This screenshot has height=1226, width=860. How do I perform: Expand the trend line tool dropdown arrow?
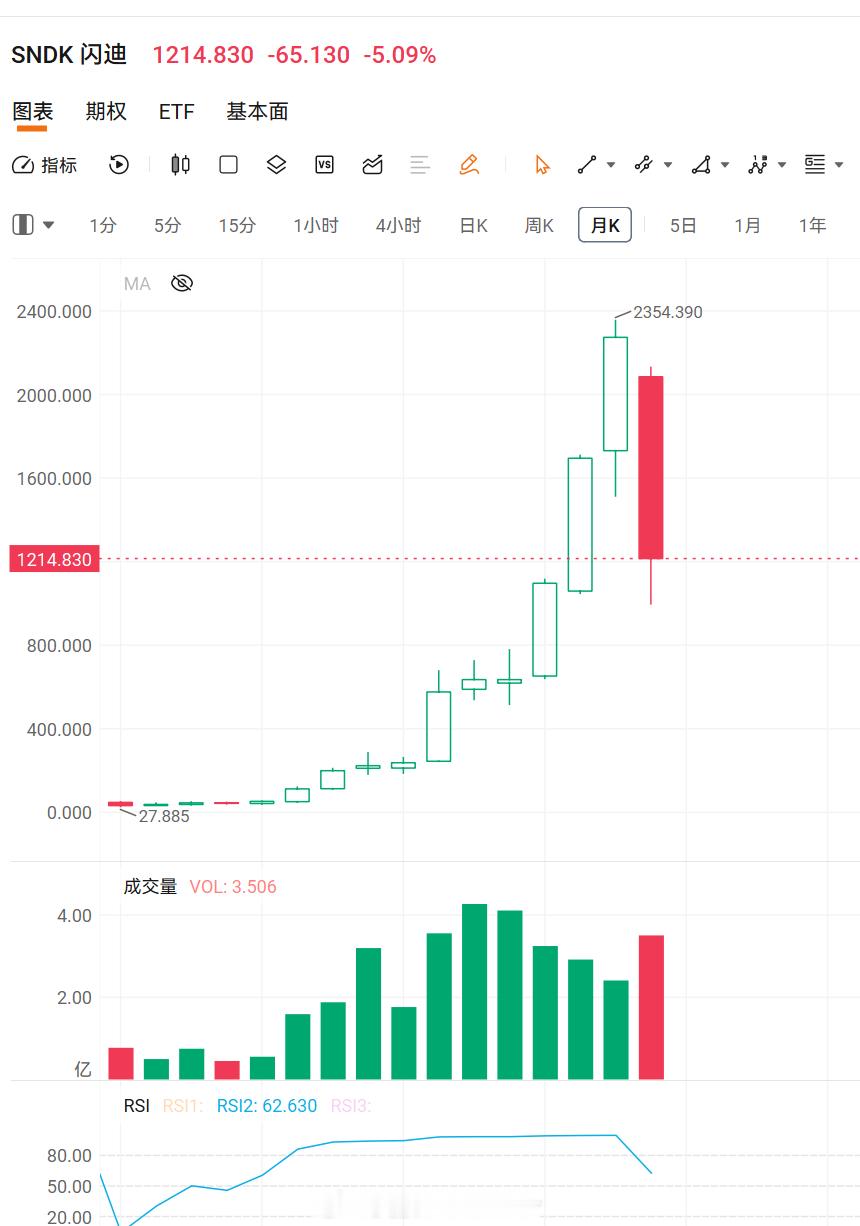pos(611,165)
